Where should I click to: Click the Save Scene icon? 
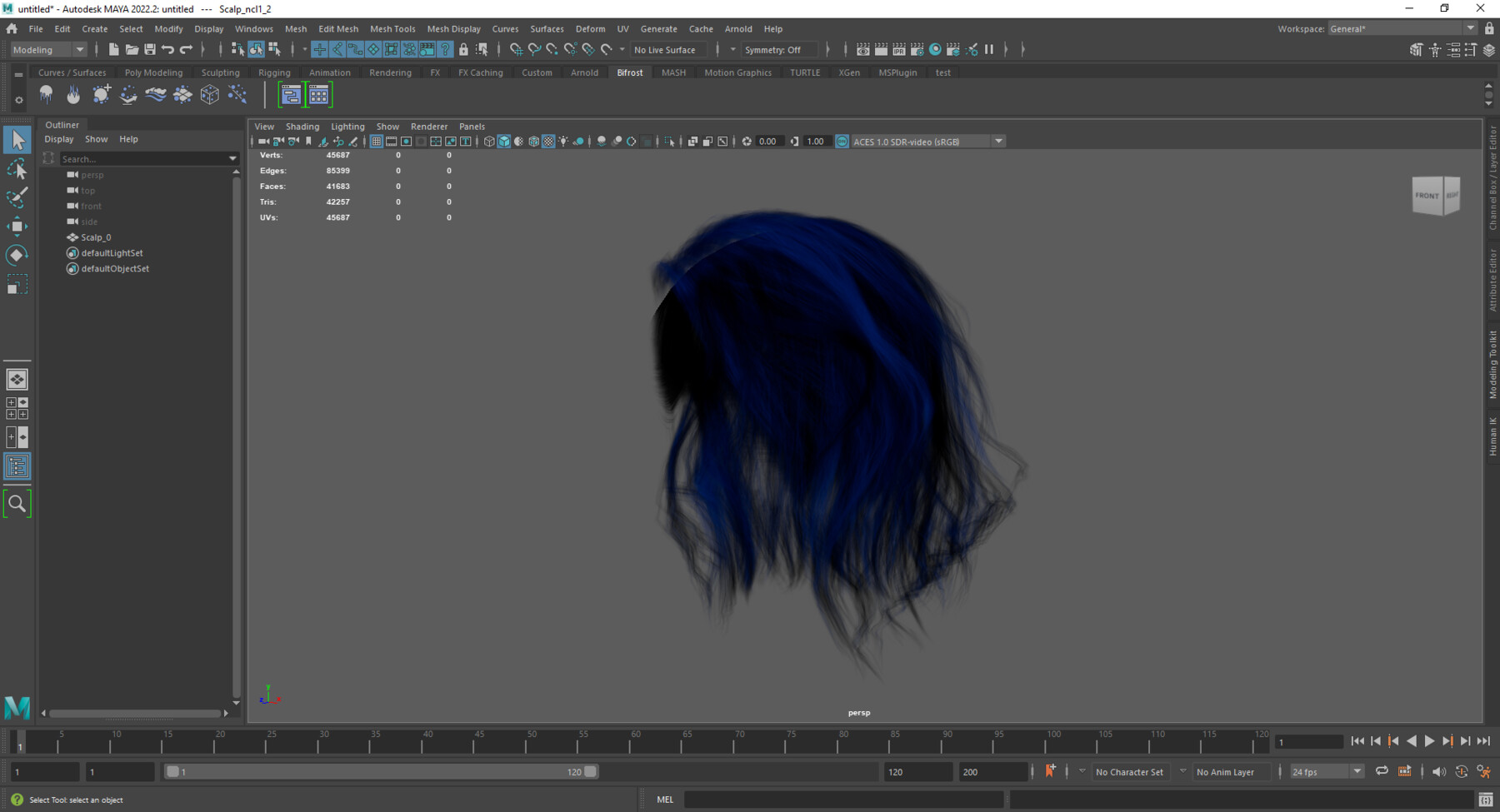coord(150,50)
